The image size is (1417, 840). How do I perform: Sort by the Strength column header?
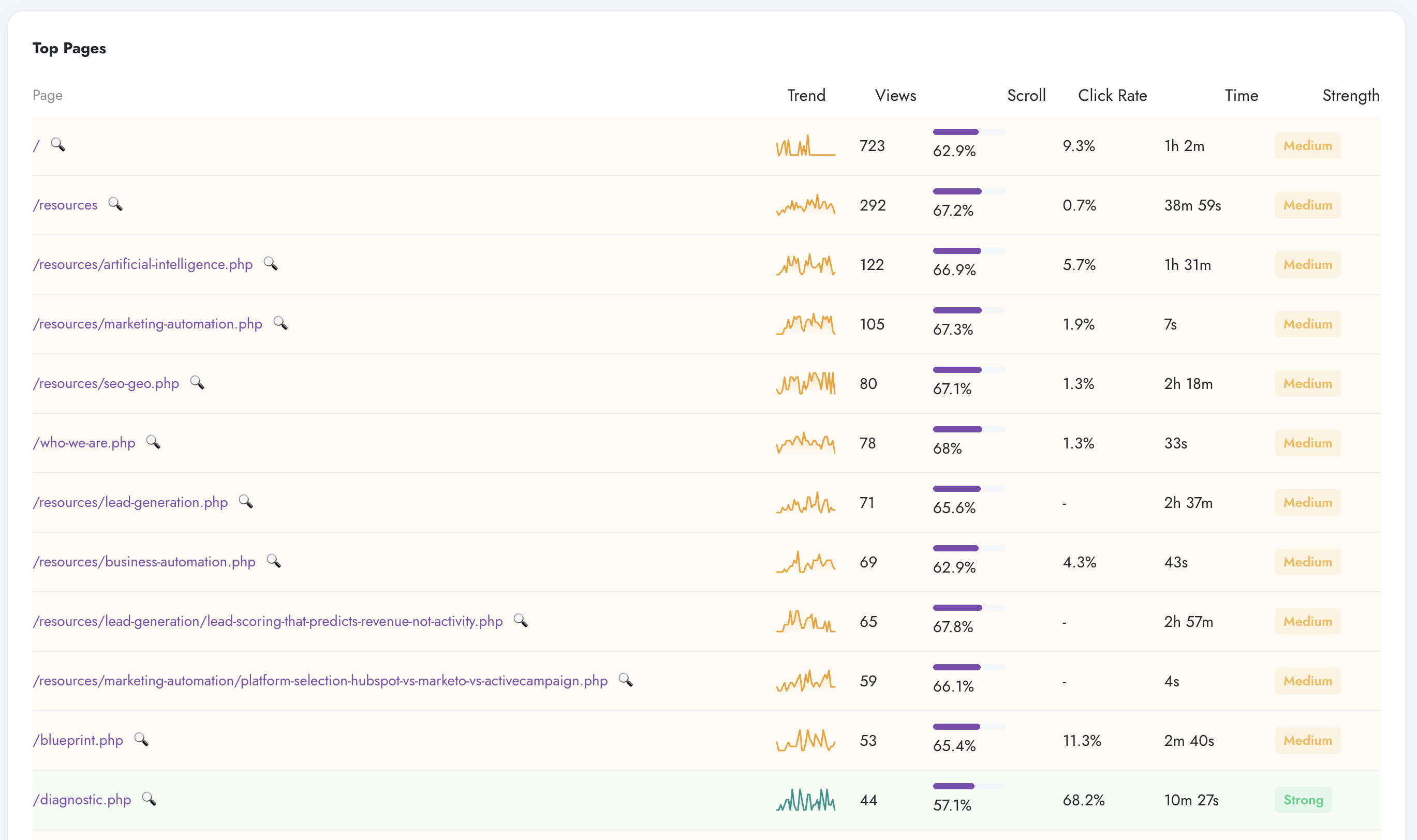[x=1351, y=95]
